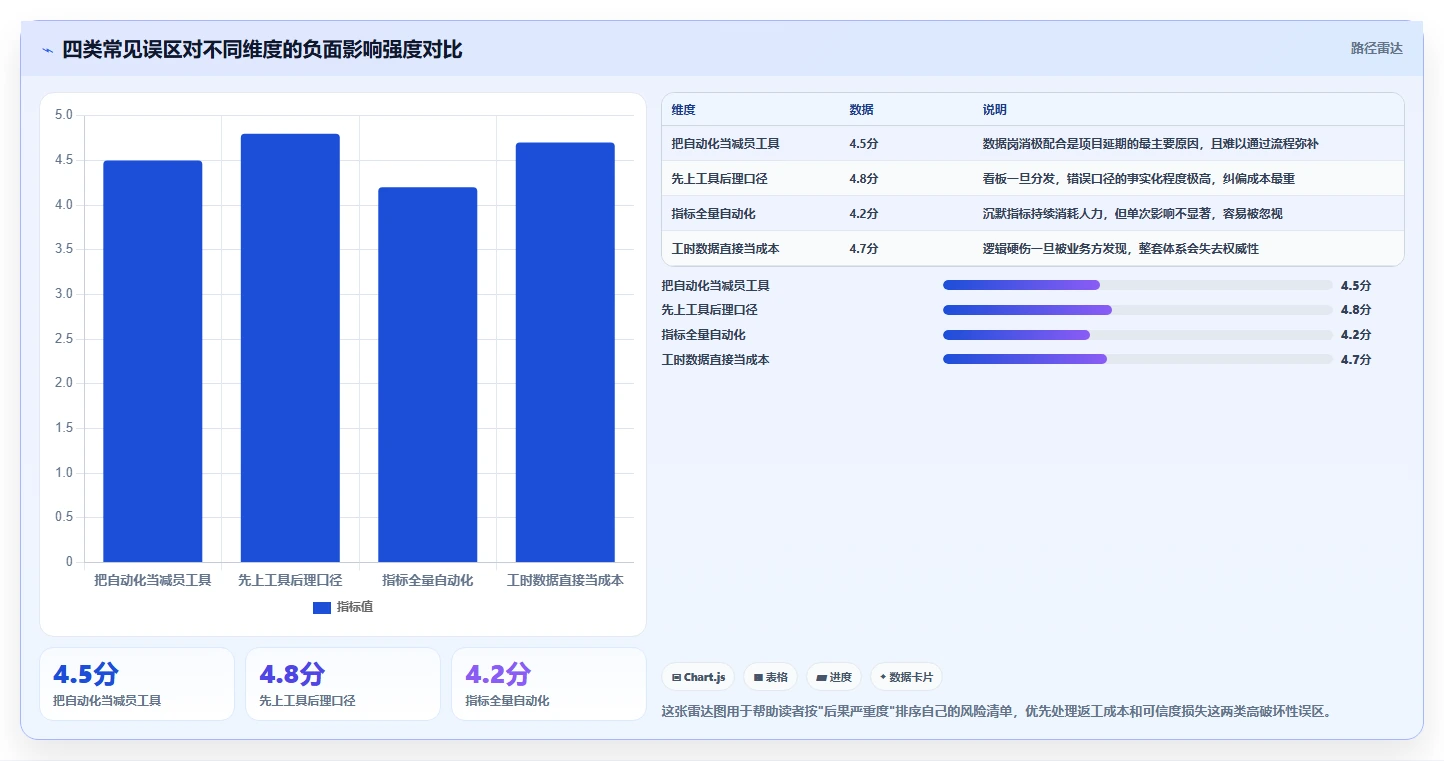Click the 把自动化当减员工具 progress bar
The height and width of the screenshot is (761, 1444).
click(1137, 285)
